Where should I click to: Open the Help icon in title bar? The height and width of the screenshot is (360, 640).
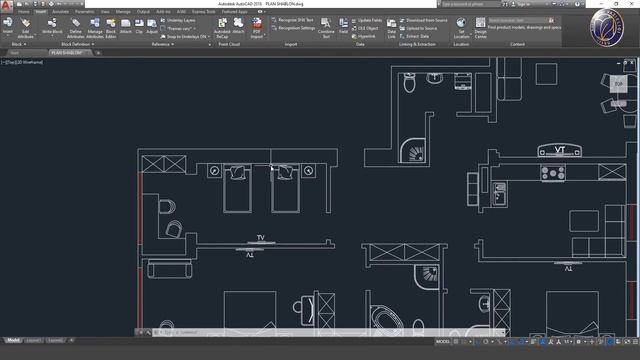point(577,4)
